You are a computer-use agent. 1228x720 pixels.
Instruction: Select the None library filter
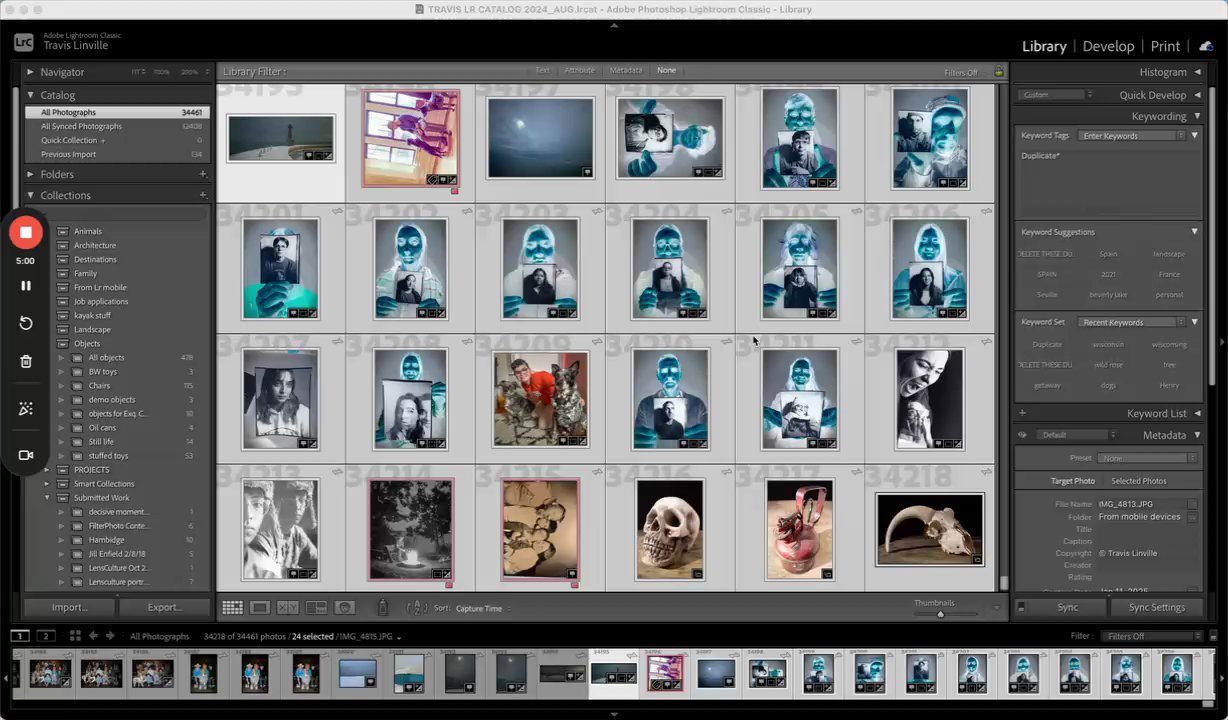[666, 71]
